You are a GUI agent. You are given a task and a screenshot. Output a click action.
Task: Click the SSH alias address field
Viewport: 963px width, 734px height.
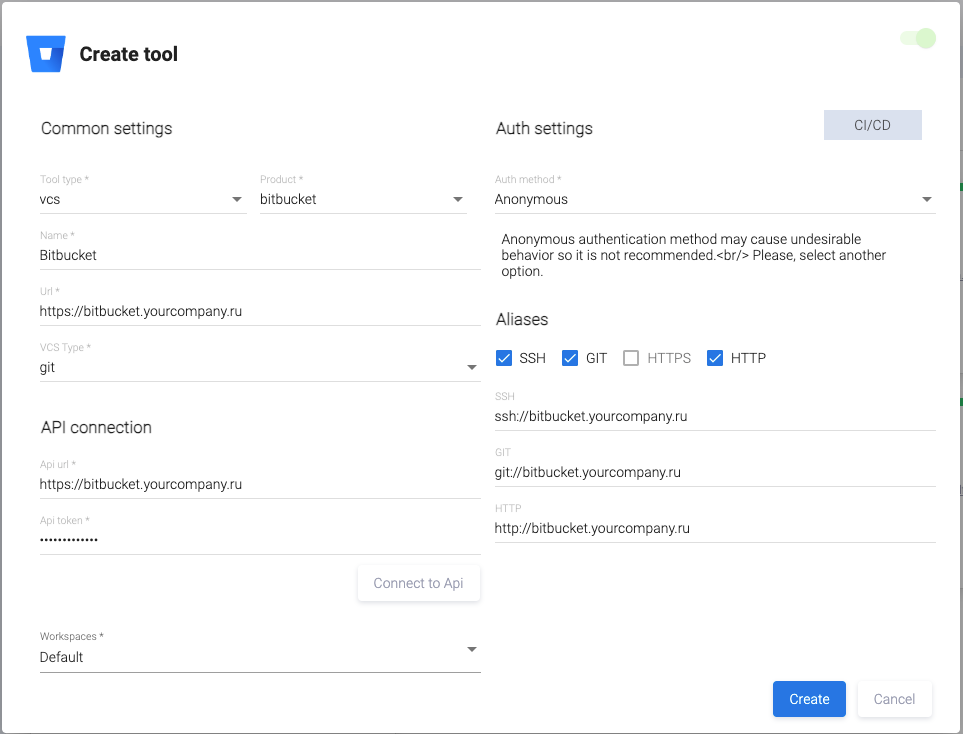coord(714,417)
